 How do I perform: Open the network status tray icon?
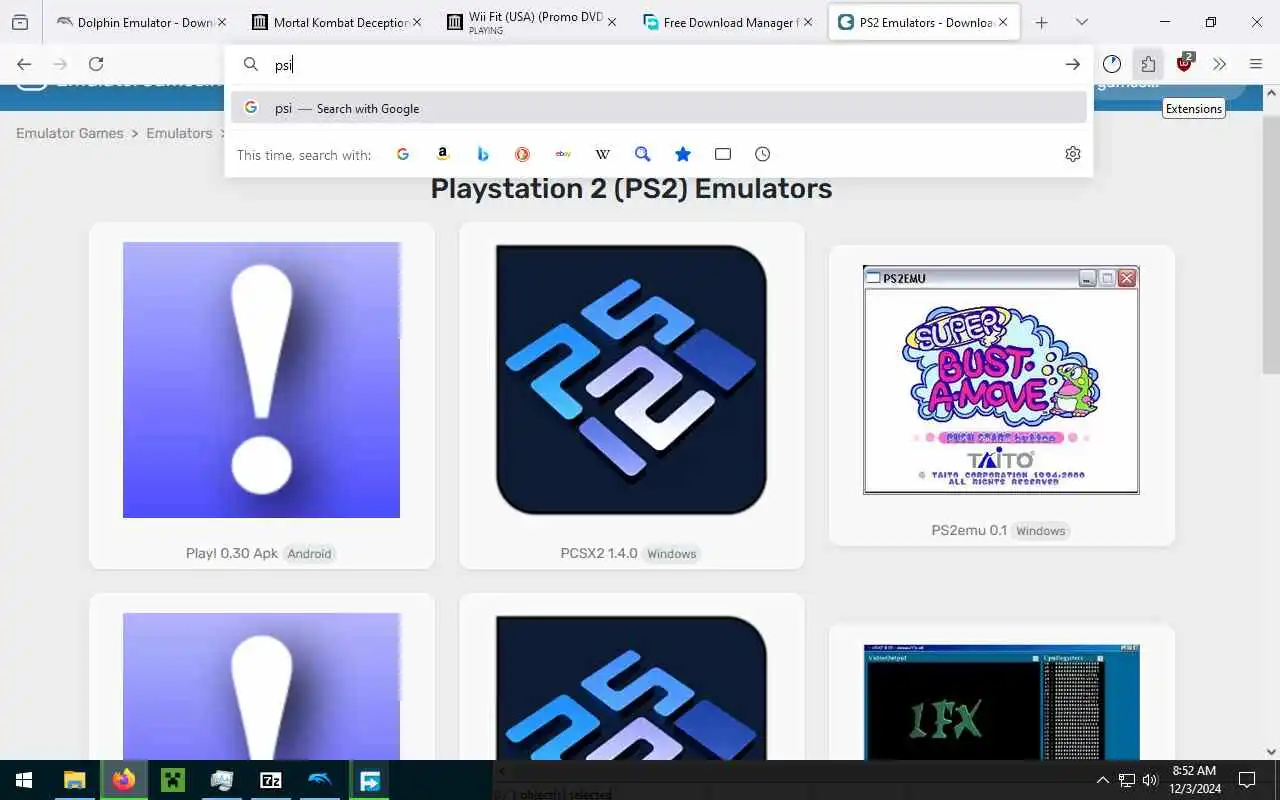point(1126,780)
